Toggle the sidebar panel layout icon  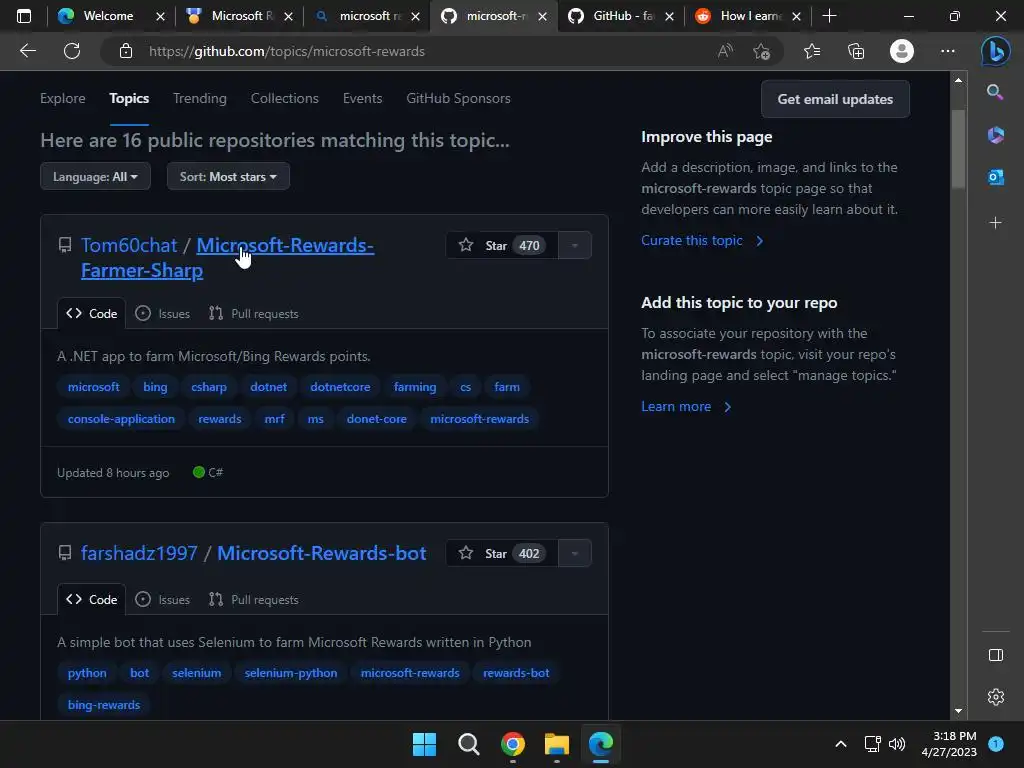[995, 655]
